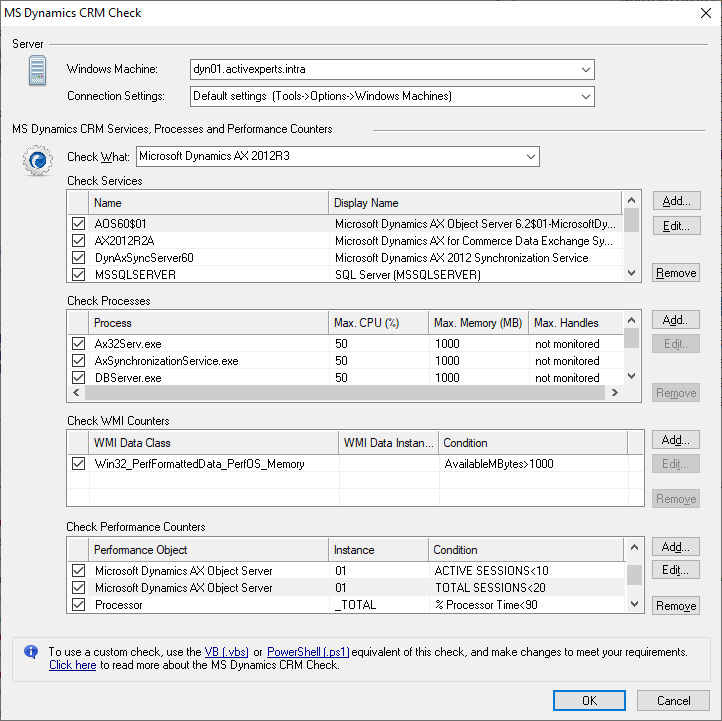Viewport: 722px width, 721px height.
Task: Click processes horizontal scroll right arrow
Action: coord(614,393)
